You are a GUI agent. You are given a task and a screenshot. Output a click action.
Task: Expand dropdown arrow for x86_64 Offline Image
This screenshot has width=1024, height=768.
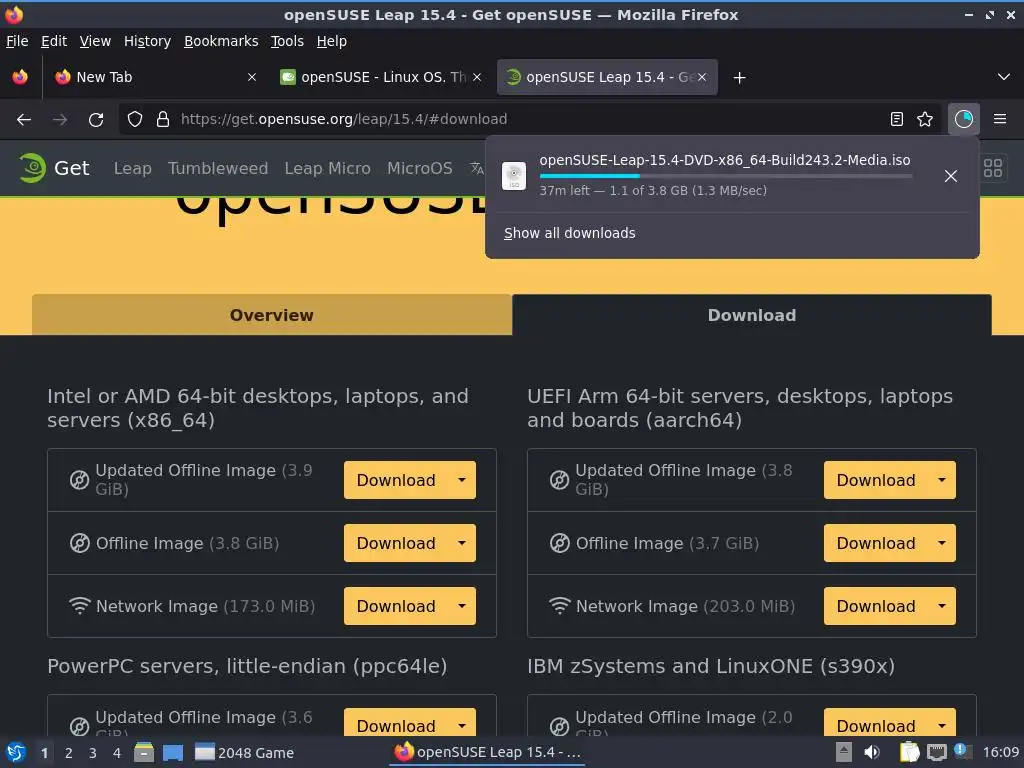(462, 543)
